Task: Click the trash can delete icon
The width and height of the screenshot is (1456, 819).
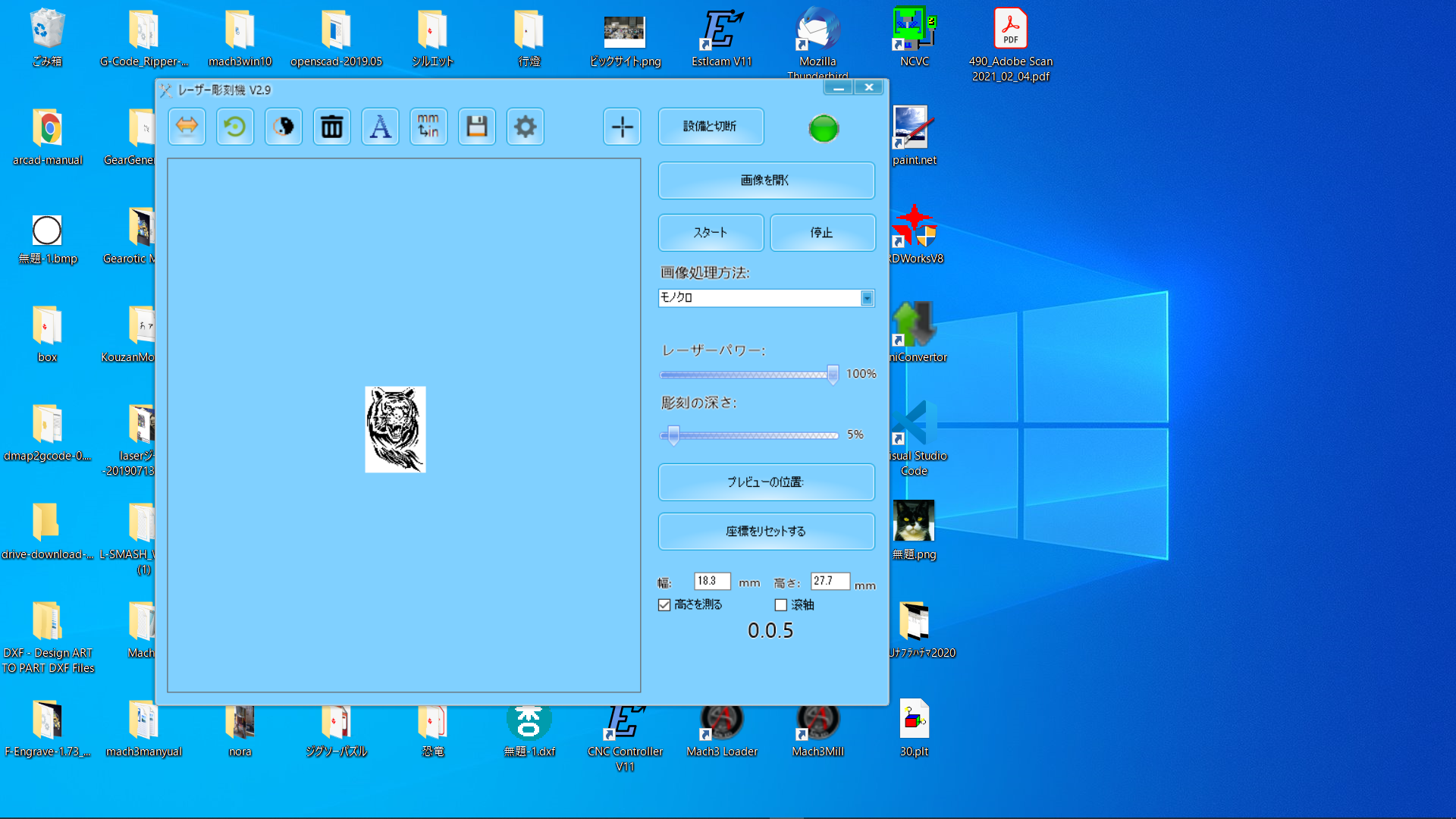Action: [x=331, y=127]
